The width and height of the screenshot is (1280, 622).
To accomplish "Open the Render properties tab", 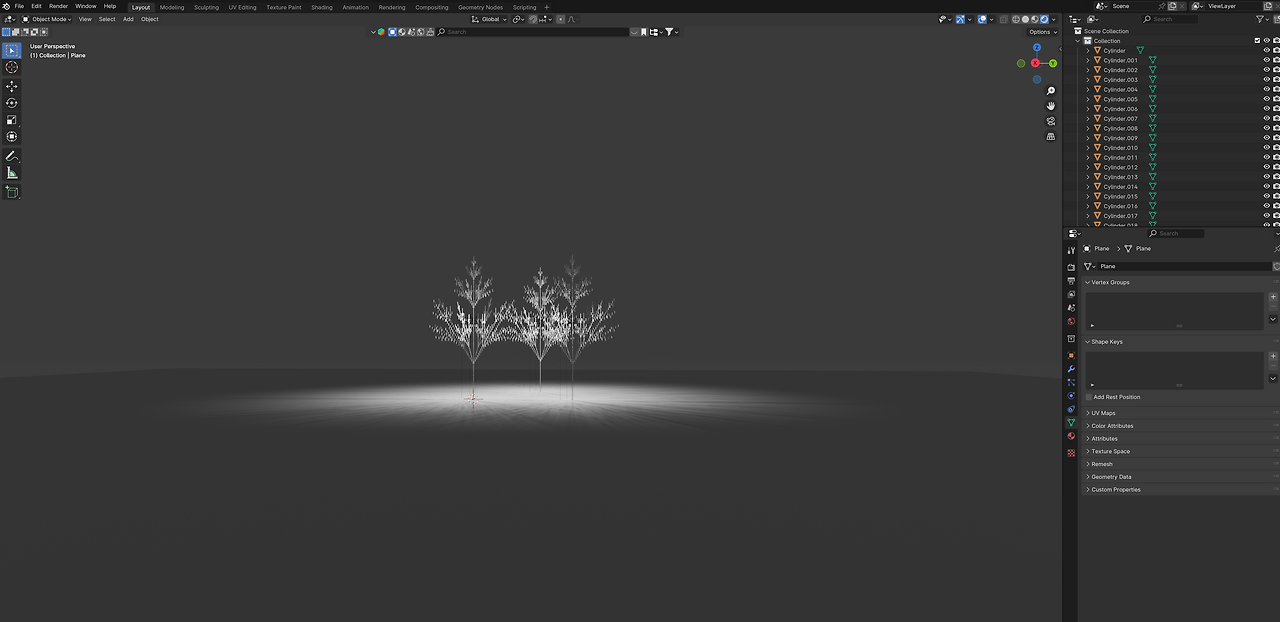I will (x=1071, y=268).
